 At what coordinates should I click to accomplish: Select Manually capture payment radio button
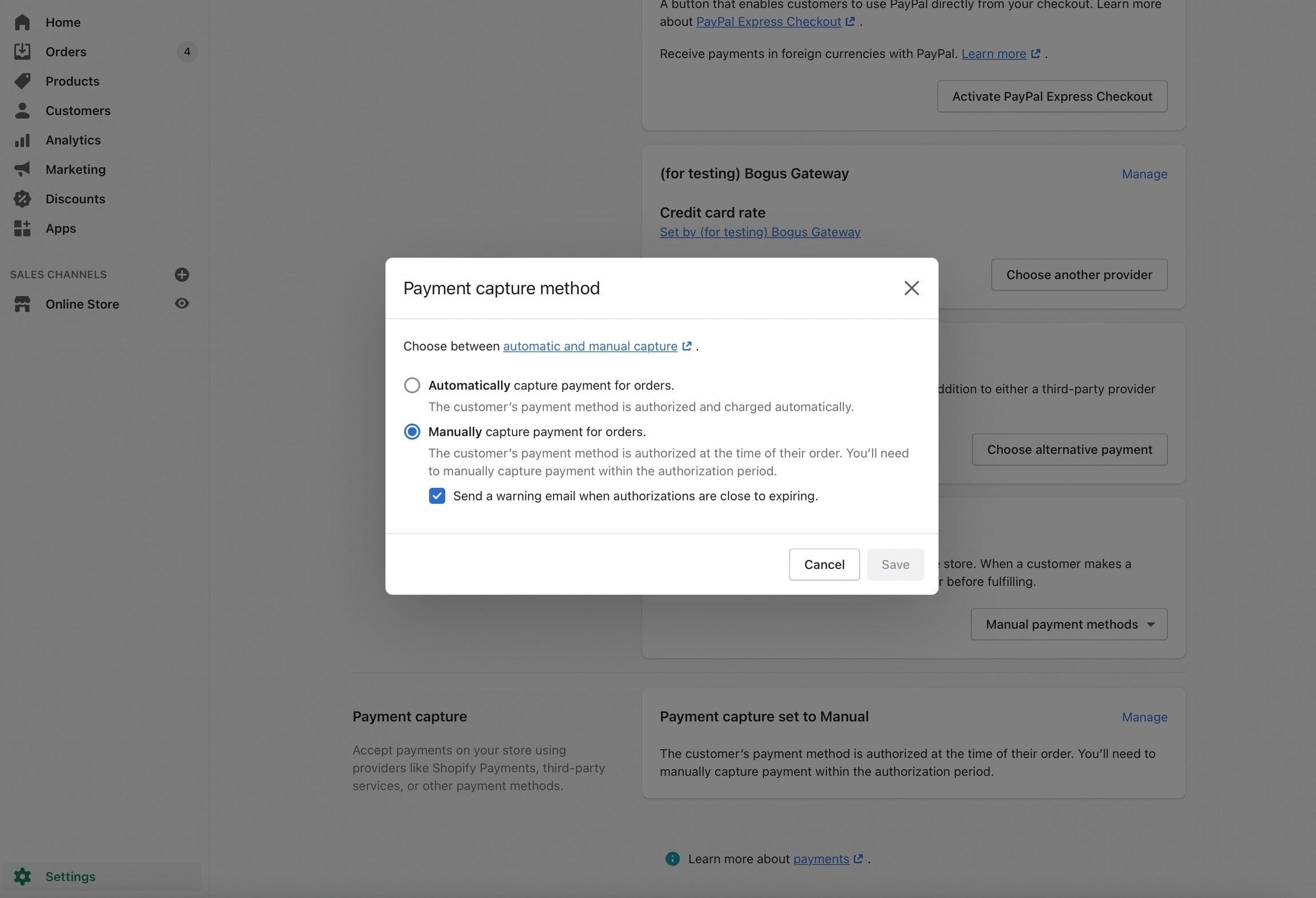click(x=412, y=431)
